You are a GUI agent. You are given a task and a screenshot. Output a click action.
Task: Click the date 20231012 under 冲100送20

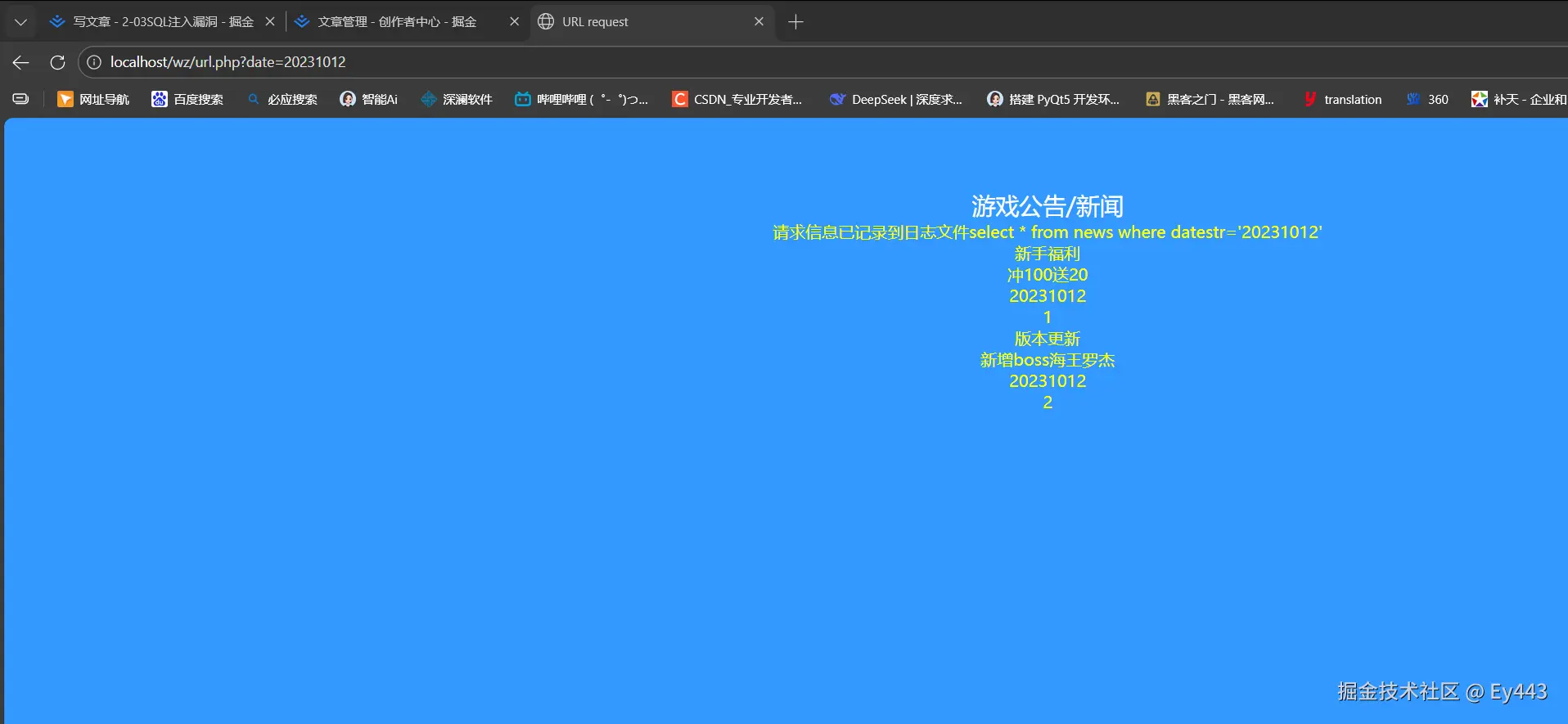click(x=1048, y=296)
